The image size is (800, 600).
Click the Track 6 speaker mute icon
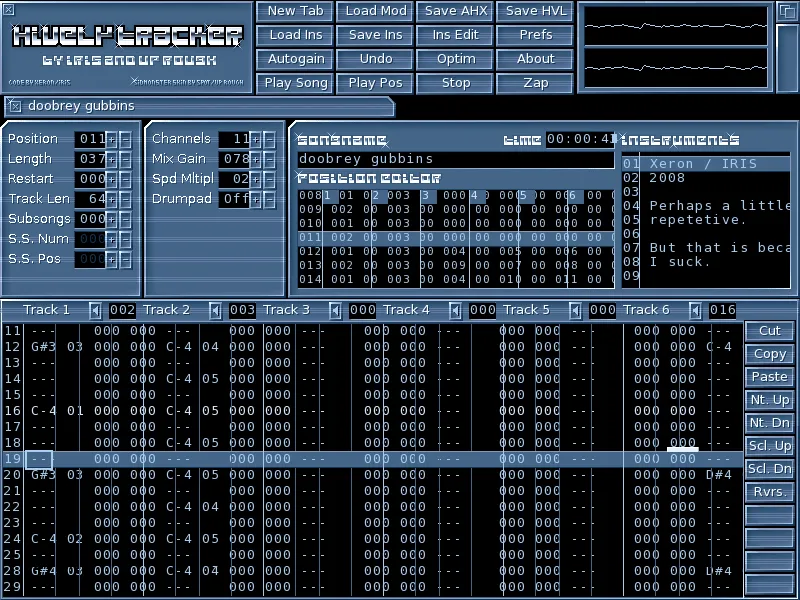pos(696,311)
